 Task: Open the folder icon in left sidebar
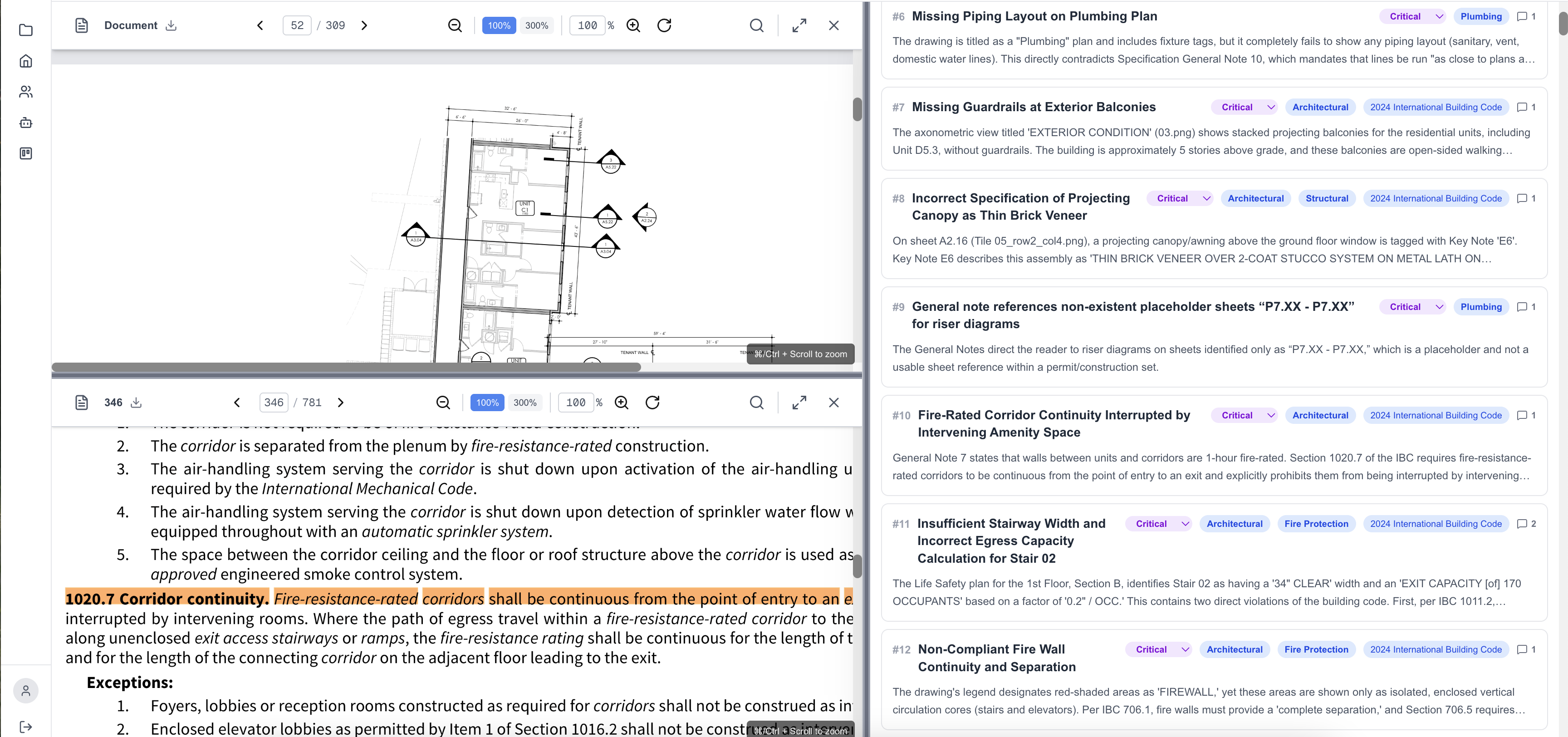[25, 30]
